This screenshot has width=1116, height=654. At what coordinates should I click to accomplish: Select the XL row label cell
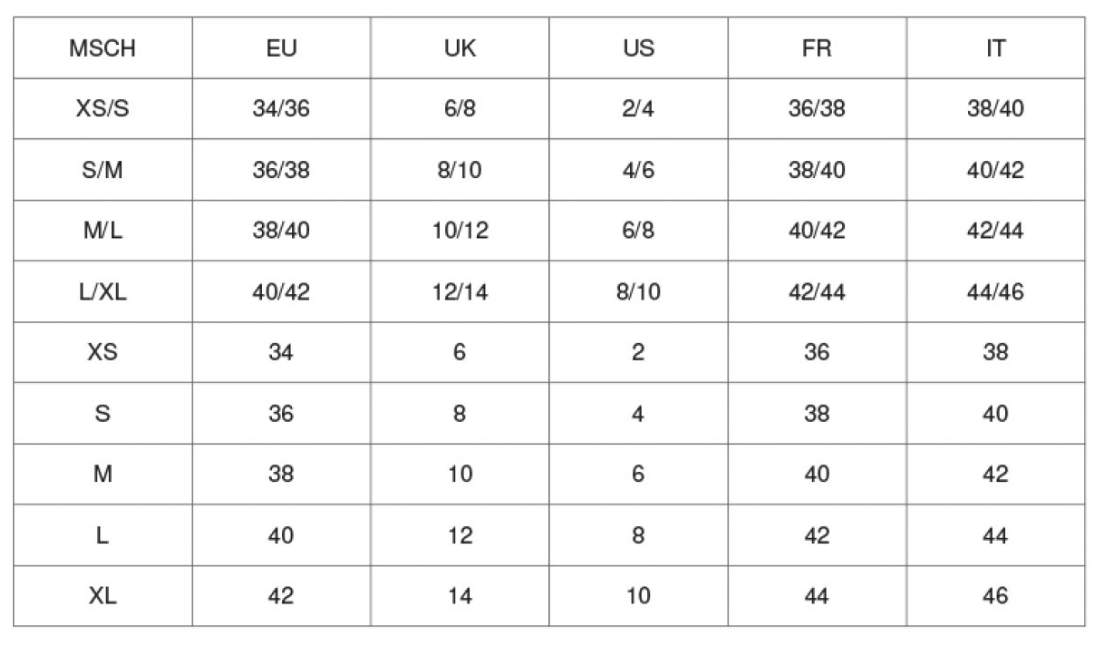[x=102, y=596]
